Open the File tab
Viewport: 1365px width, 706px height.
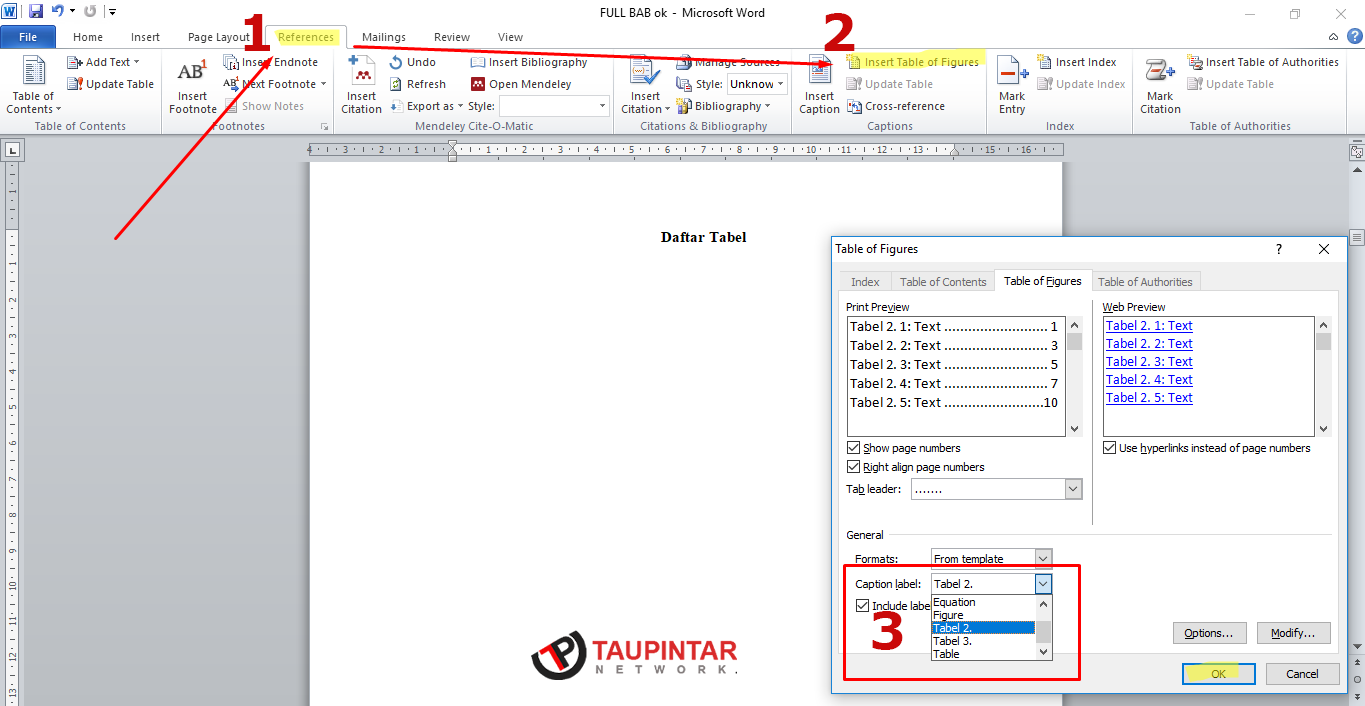pyautogui.click(x=28, y=37)
